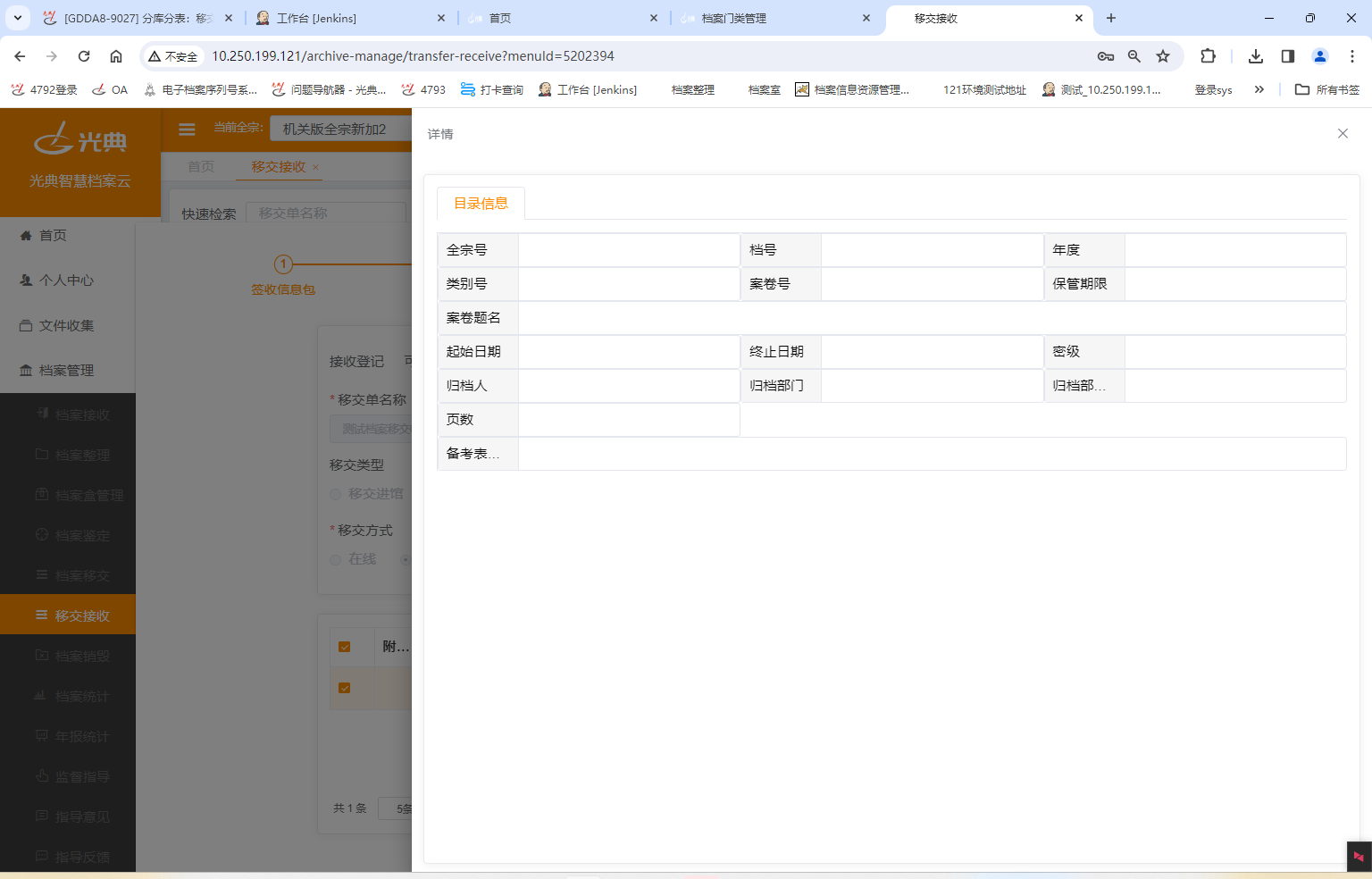Open 个人中心 in the sidebar
1372x879 pixels.
coord(66,280)
